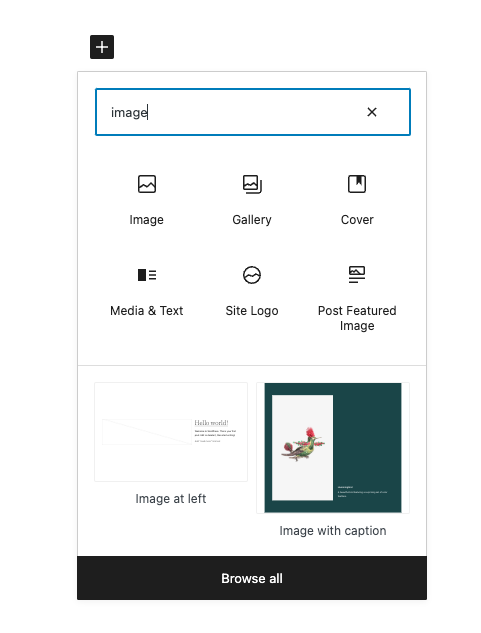Click the 'Gallery' block label
The width and height of the screenshot is (481, 633).
click(x=252, y=220)
